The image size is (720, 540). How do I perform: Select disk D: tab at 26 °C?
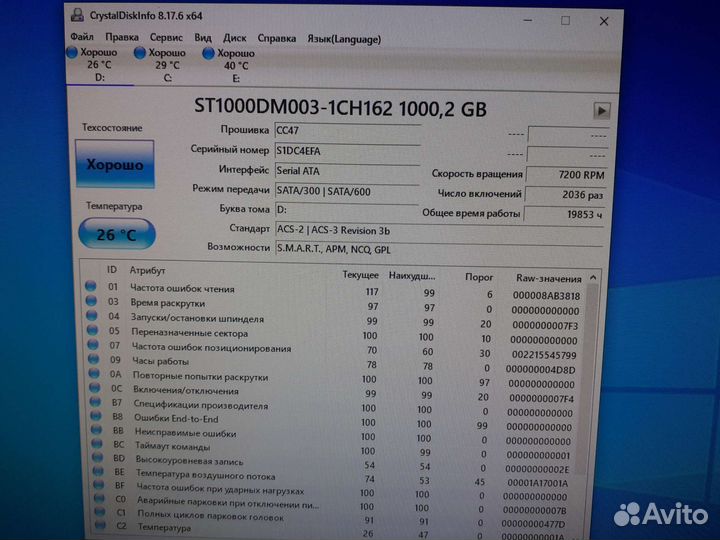(x=99, y=65)
